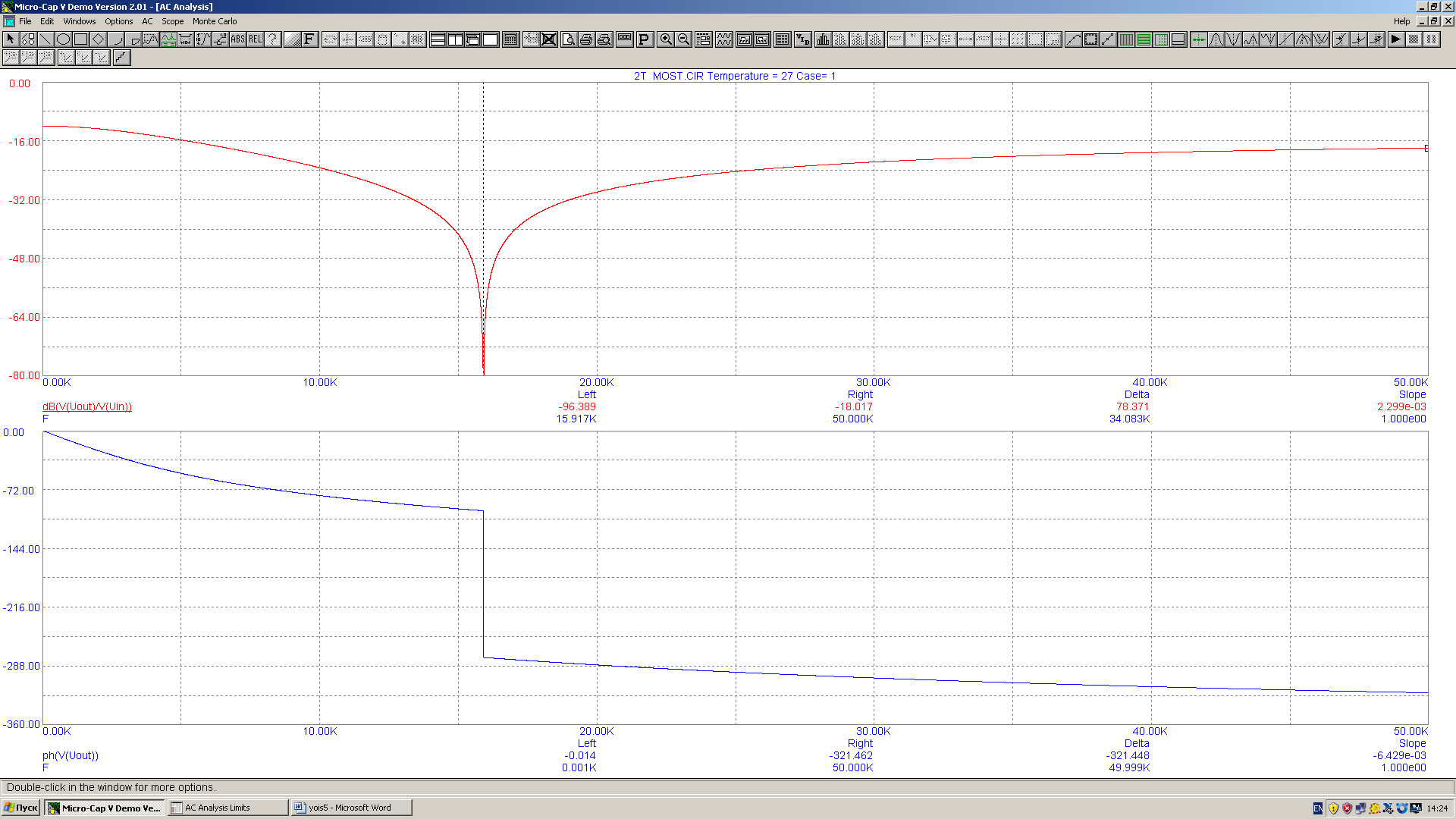Open the Help menu
The image size is (1456, 819).
pyautogui.click(x=1401, y=21)
